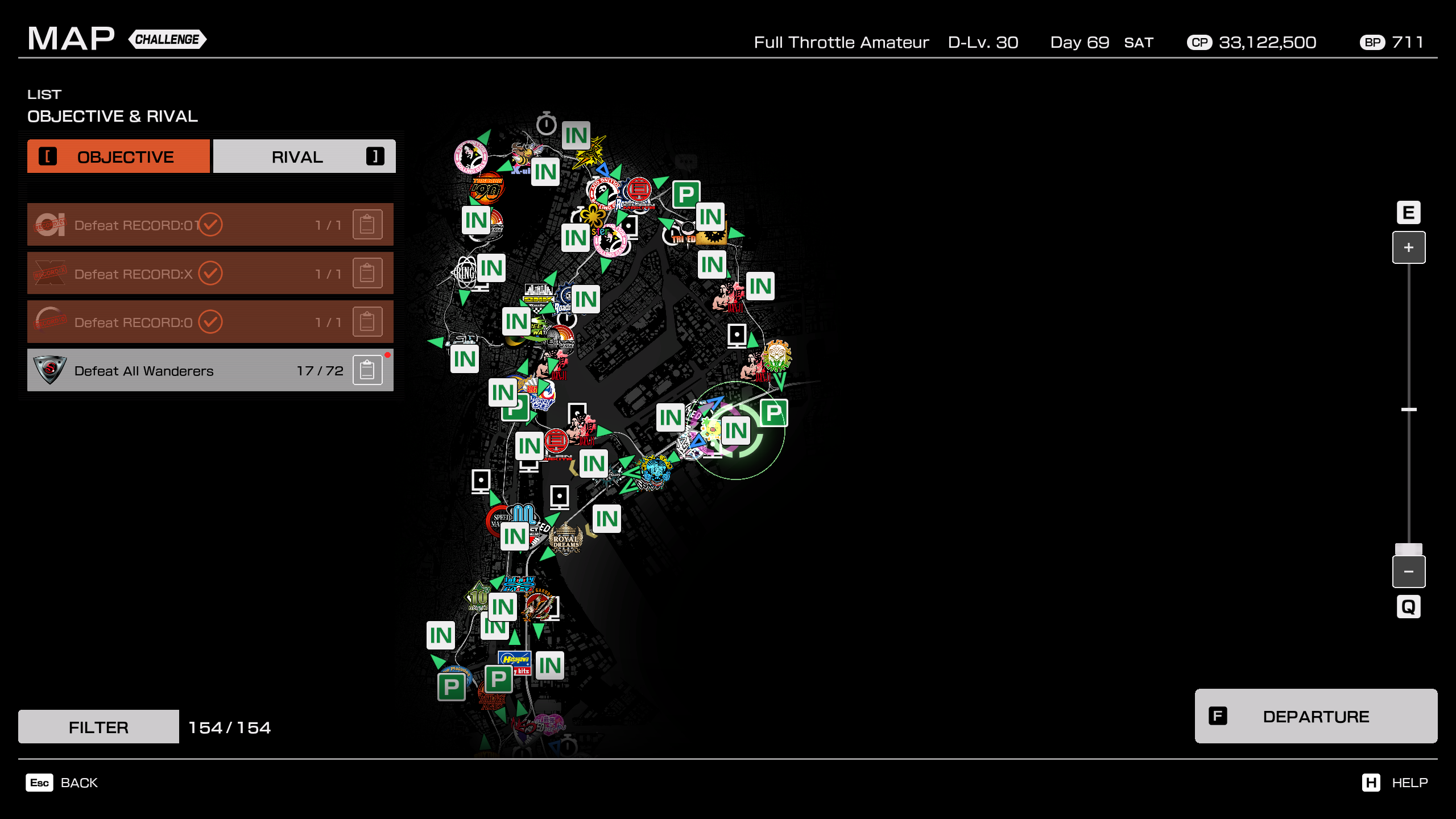Select the blue skull team emblem
Image resolution: width=1456 pixels, height=819 pixels.
655,472
